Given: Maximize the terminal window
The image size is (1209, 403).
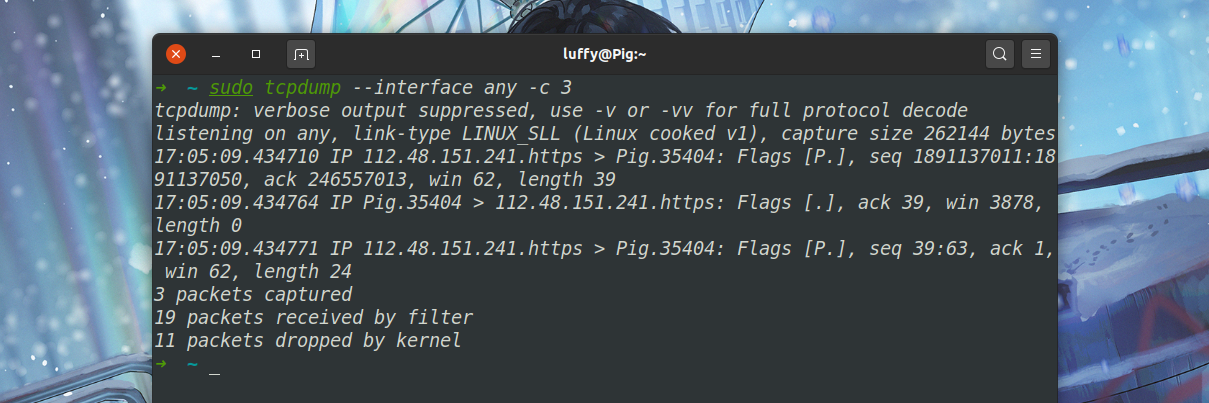Looking at the screenshot, I should 256,54.
